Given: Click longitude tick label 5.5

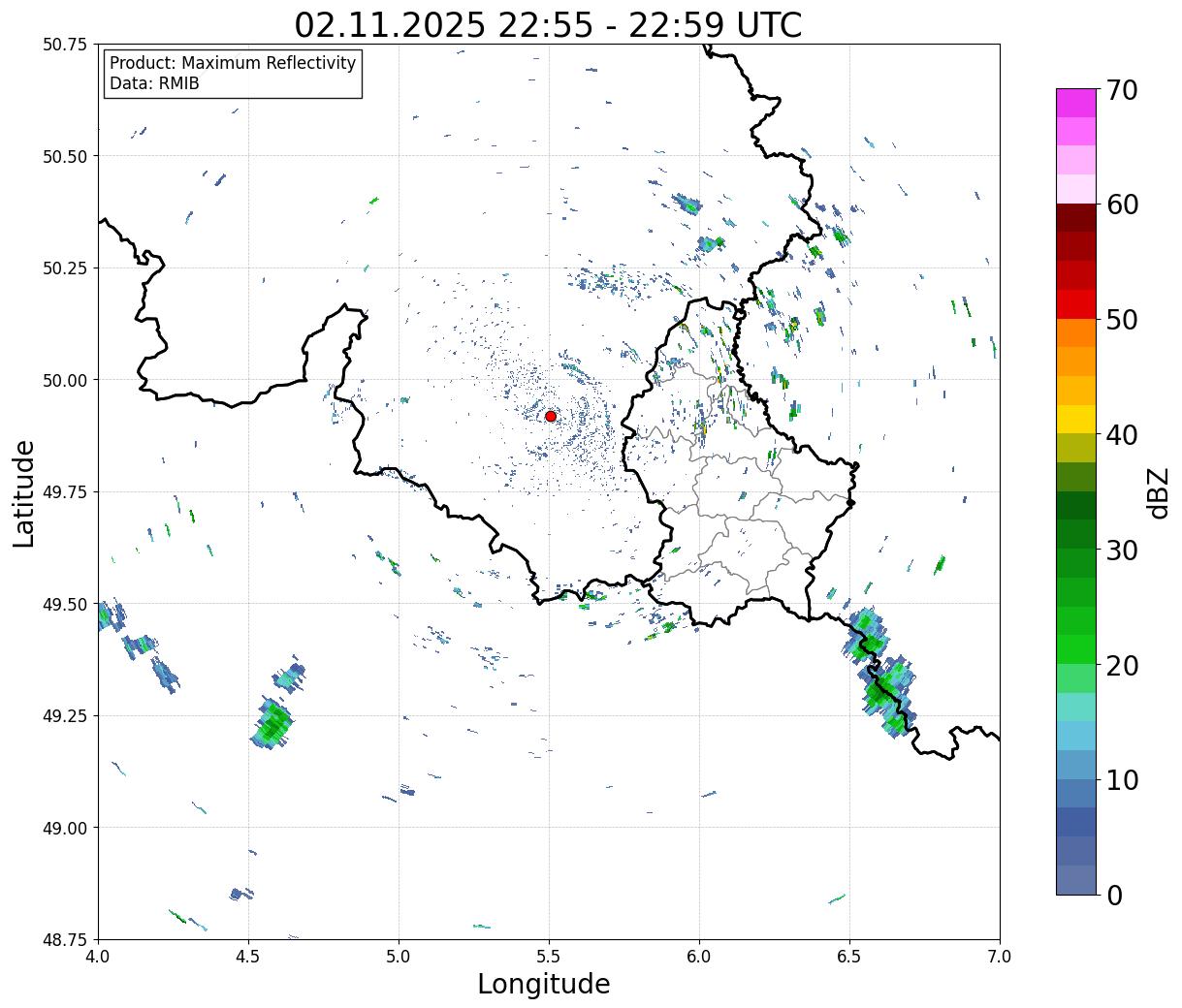Looking at the screenshot, I should pos(549,957).
